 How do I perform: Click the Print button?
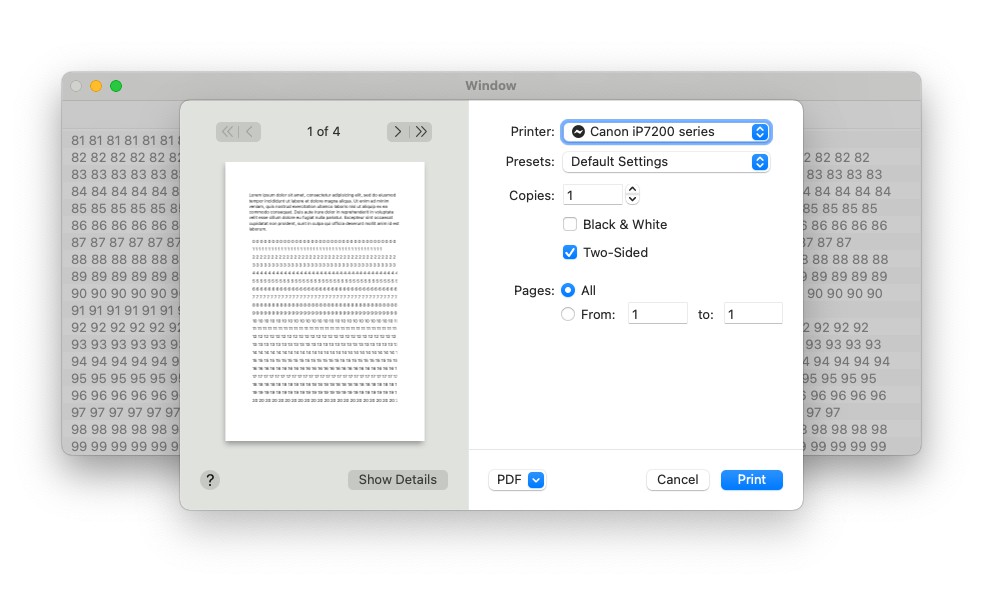751,480
